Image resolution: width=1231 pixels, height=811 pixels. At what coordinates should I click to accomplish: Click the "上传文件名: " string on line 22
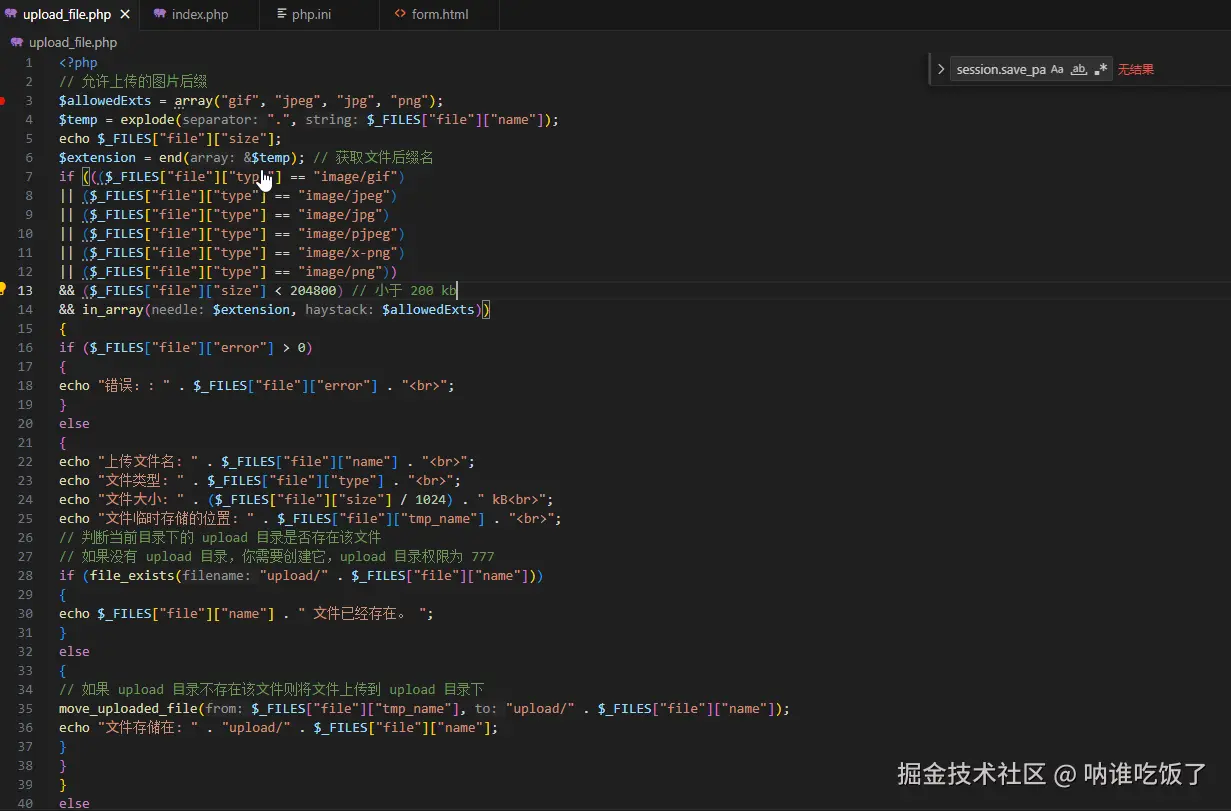coord(148,461)
